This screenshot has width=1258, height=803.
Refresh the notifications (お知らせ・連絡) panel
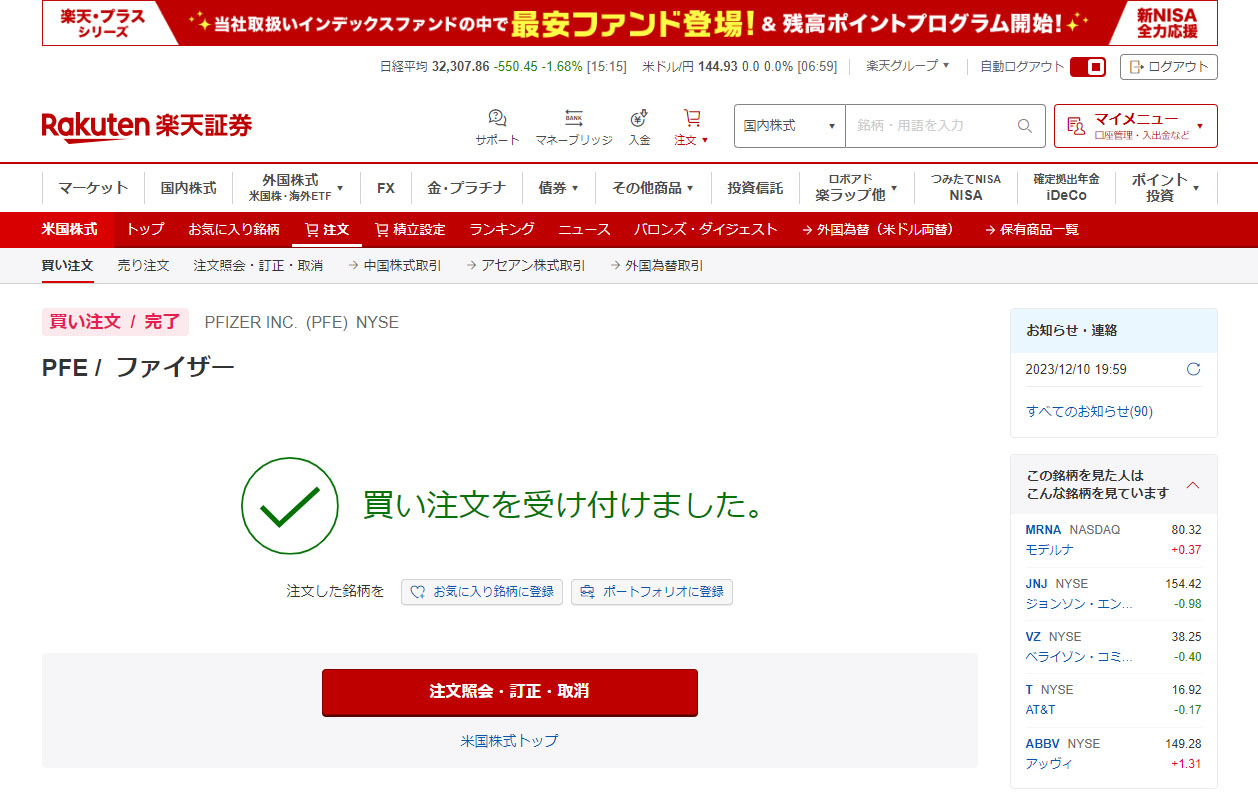pyautogui.click(x=1193, y=369)
